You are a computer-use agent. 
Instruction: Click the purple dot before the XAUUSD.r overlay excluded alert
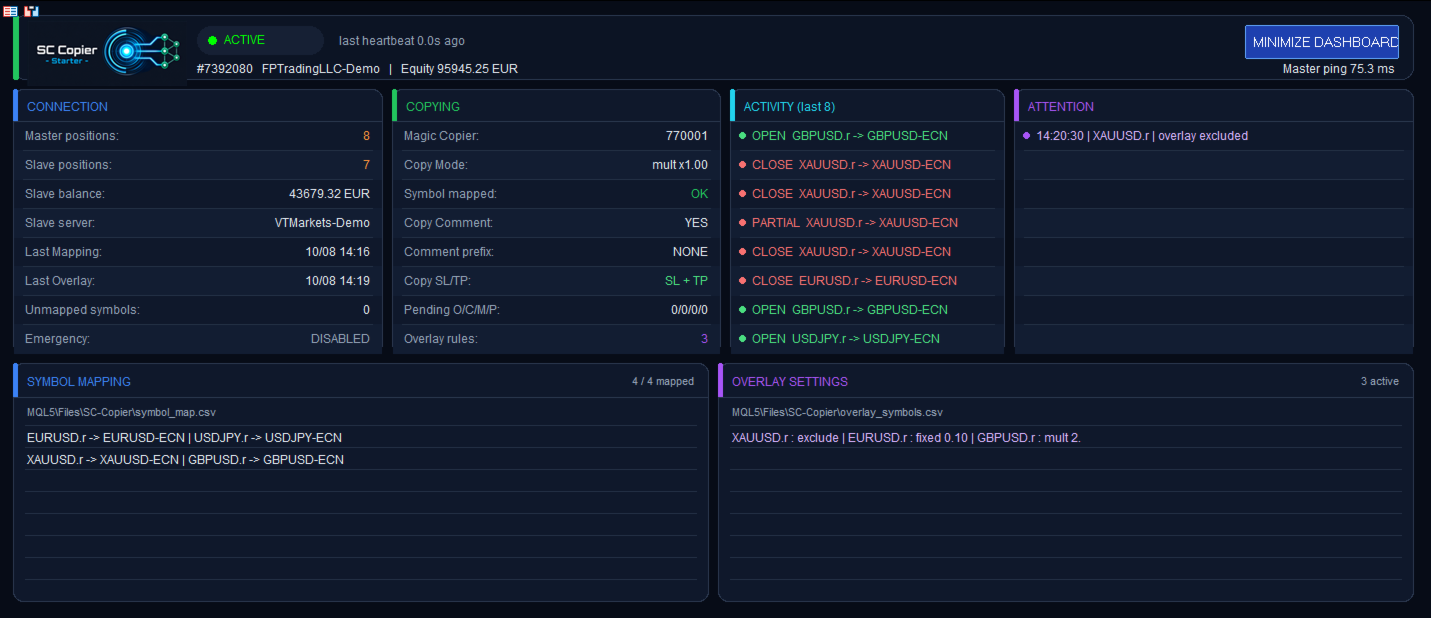tap(1026, 136)
